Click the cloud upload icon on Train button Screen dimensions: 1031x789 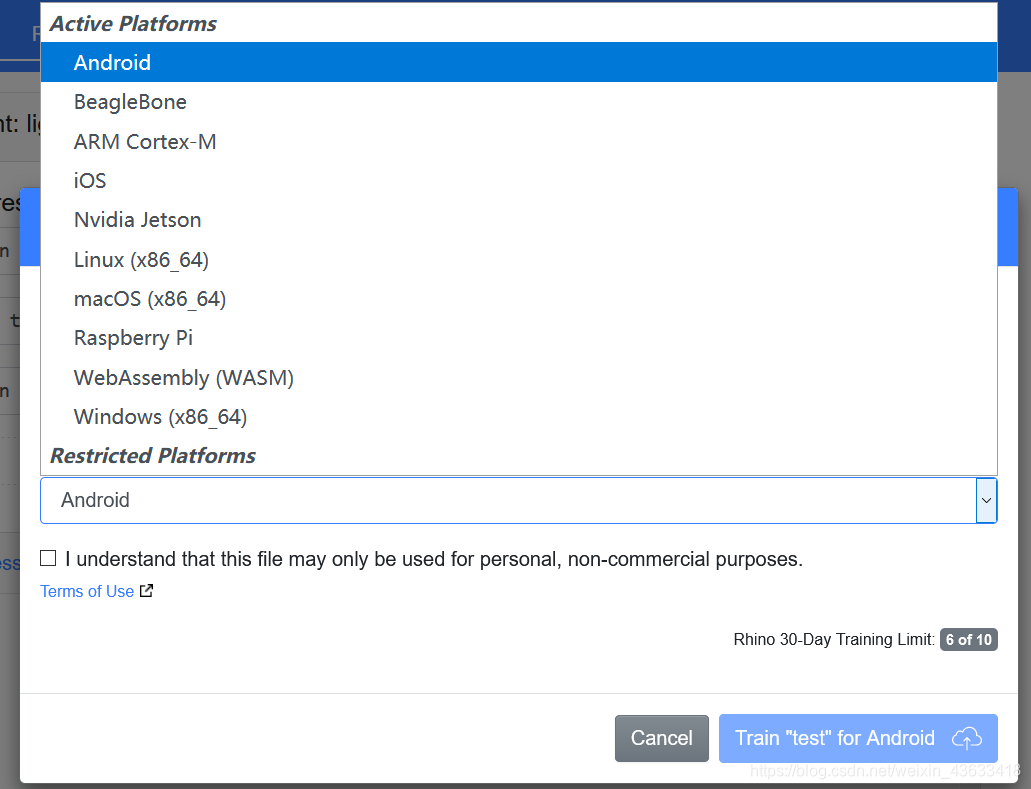[967, 738]
